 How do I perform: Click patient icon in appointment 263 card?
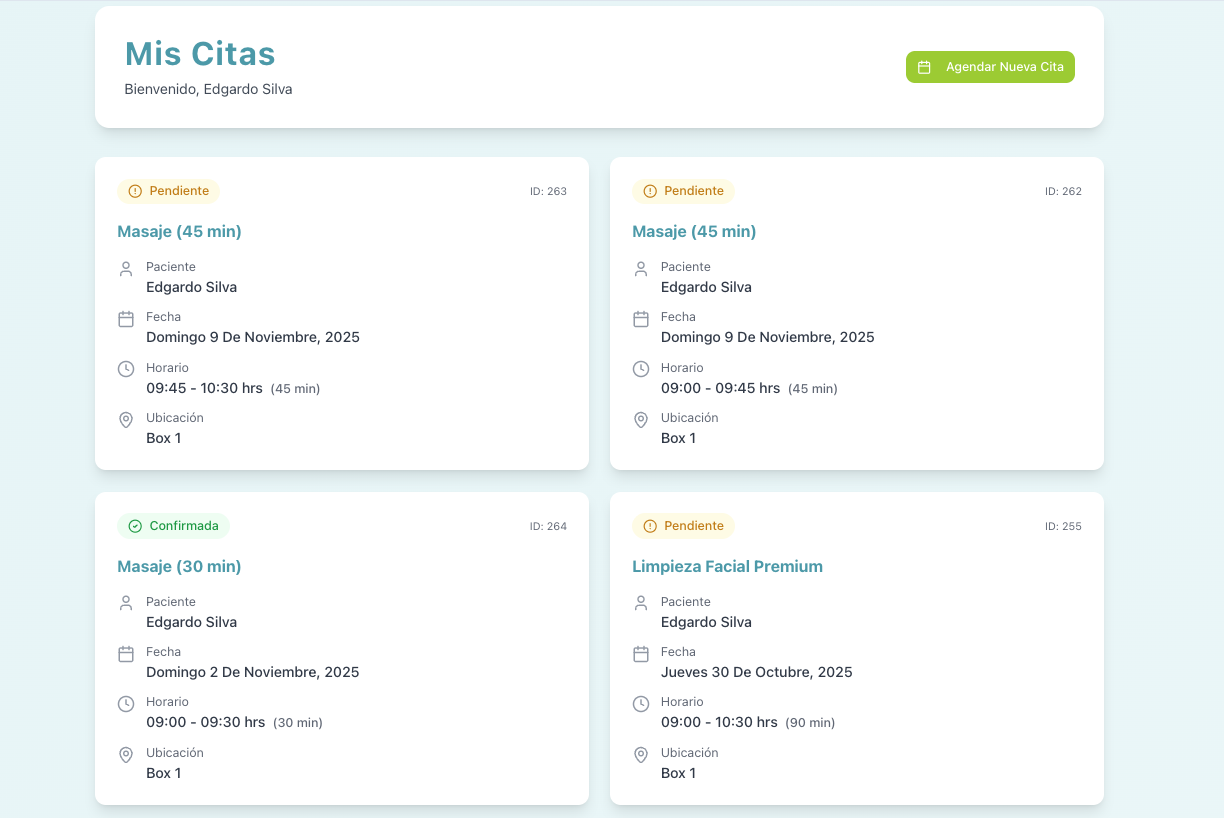pos(126,269)
